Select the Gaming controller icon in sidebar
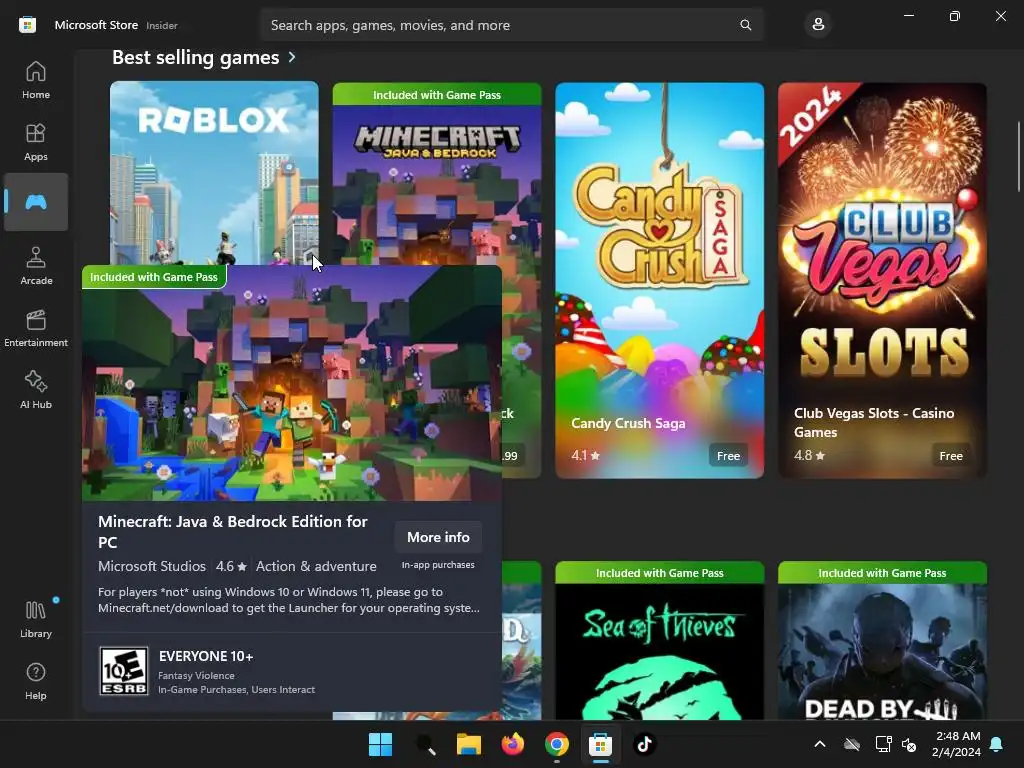The image size is (1024, 768). click(x=36, y=202)
